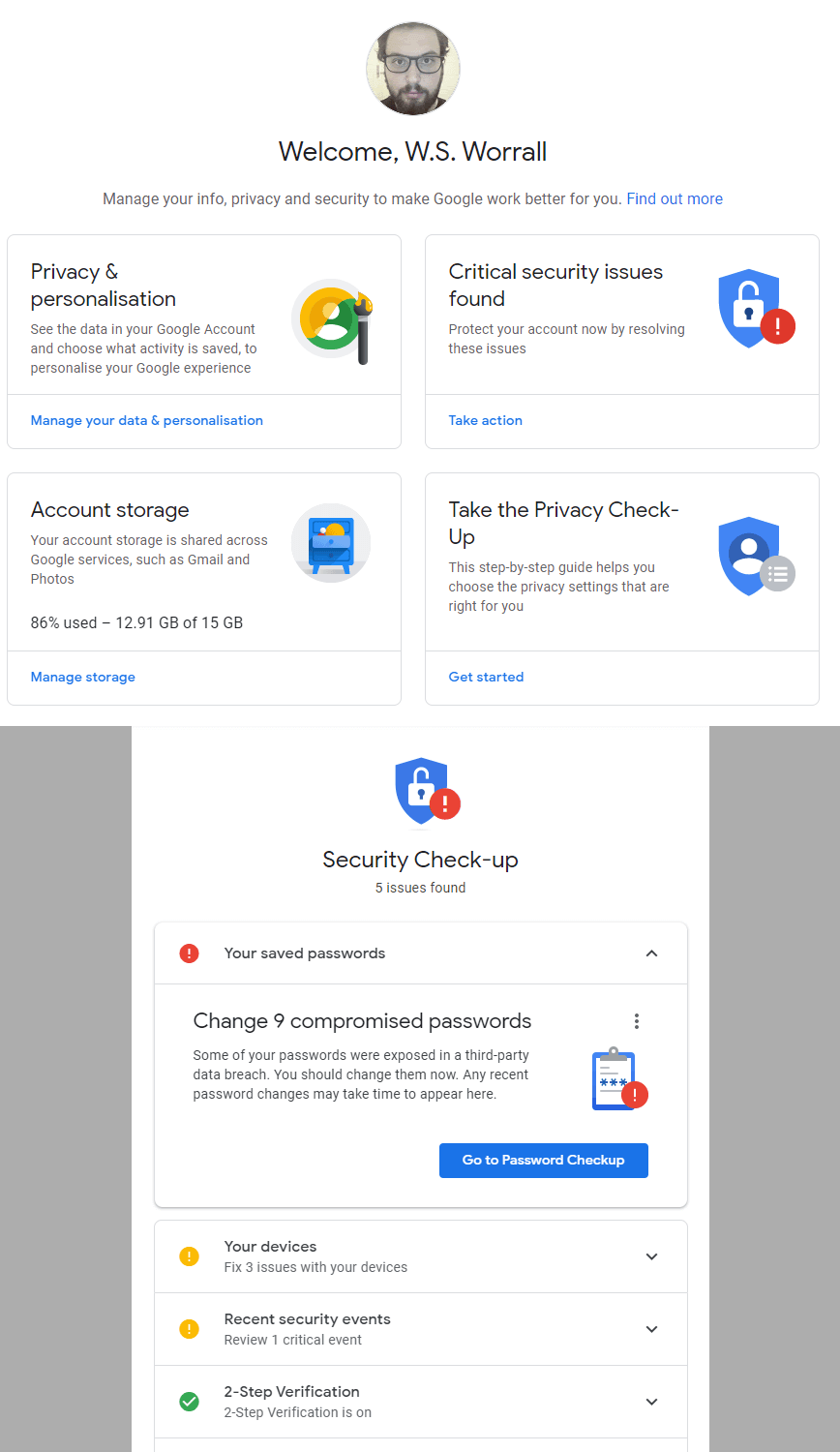The image size is (840, 1452).
Task: Open the three-dot menu on compromised passwords card
Action: pyautogui.click(x=637, y=1020)
